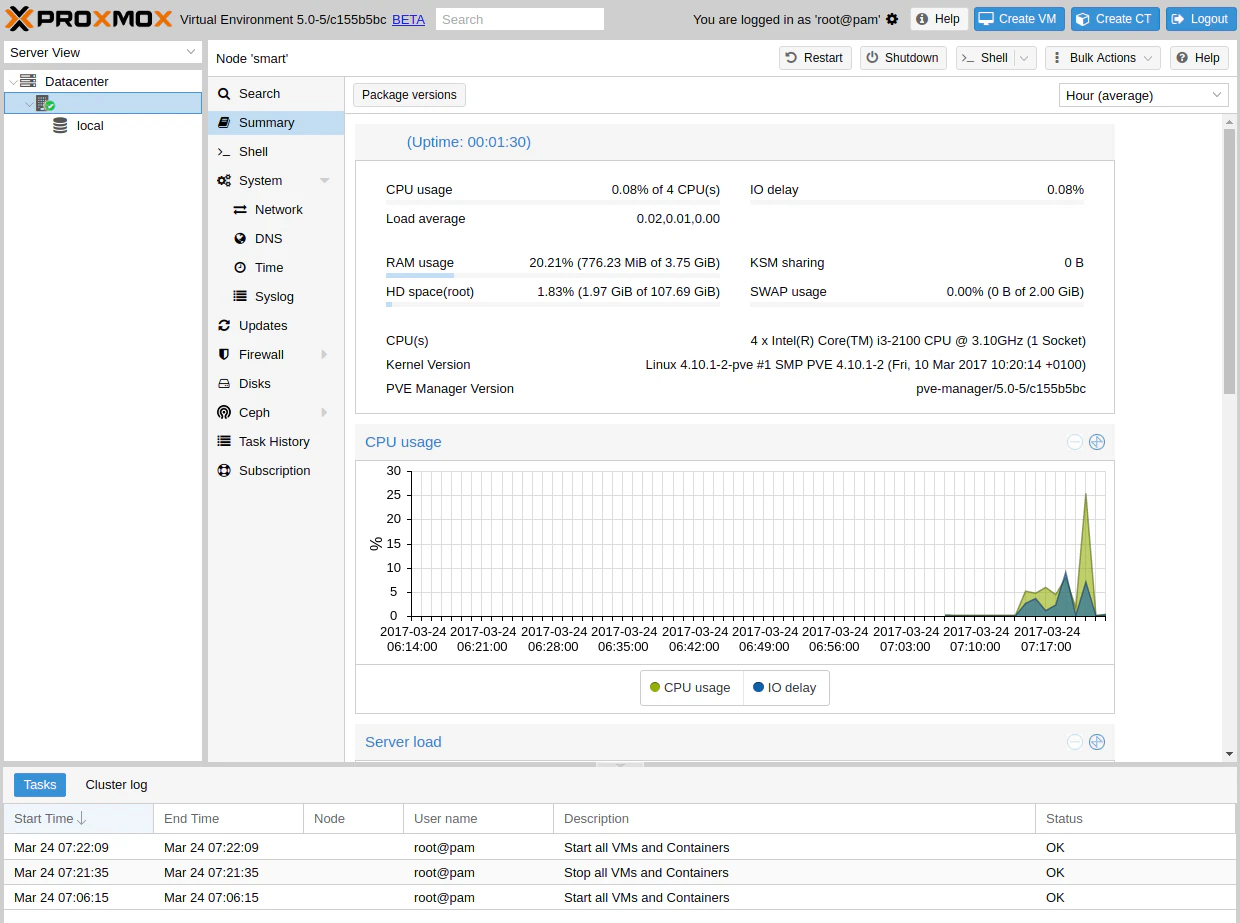This screenshot has width=1240, height=923.
Task: Switch to the Tasks tab
Action: tap(40, 785)
